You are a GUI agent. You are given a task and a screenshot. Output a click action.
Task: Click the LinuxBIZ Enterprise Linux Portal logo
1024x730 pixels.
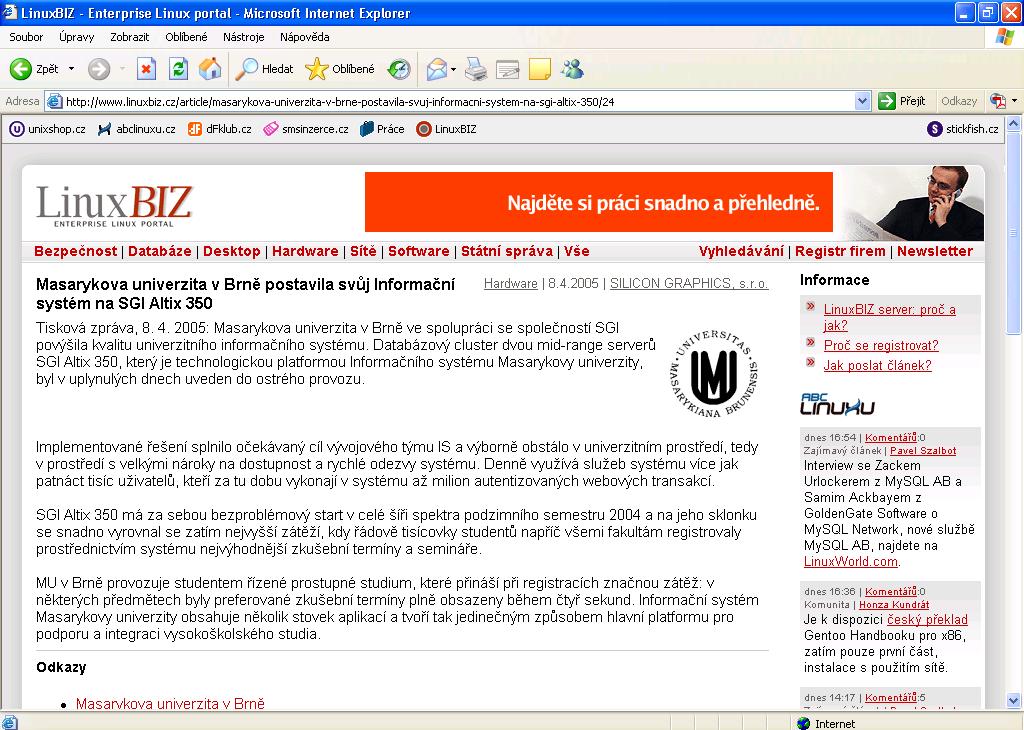tap(114, 205)
